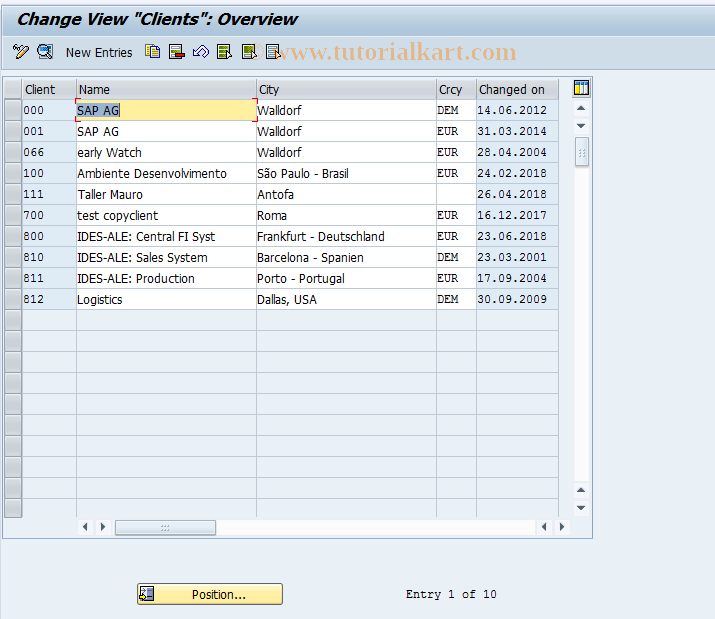
Task: Select row selector for client 800
Action: point(13,236)
